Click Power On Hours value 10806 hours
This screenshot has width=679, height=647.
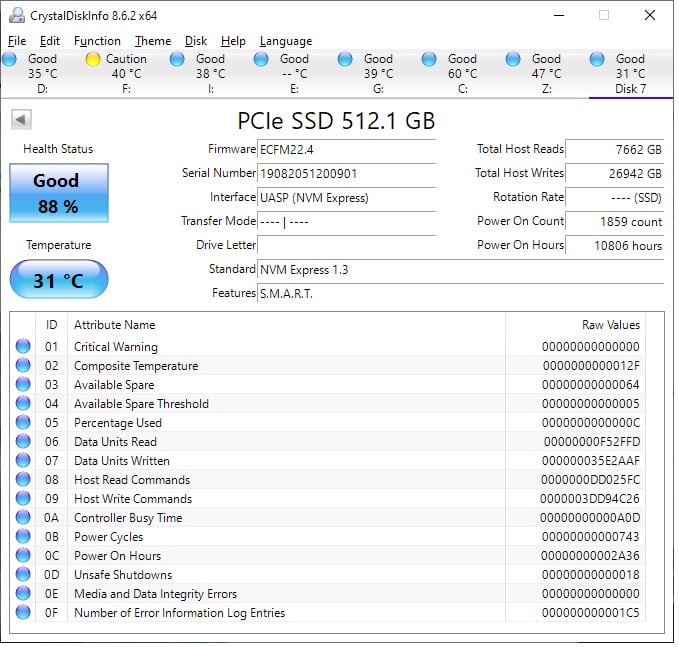tap(614, 246)
